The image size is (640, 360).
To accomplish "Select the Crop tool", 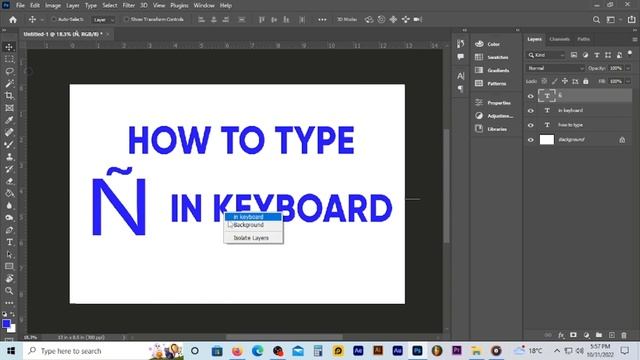I will point(9,96).
